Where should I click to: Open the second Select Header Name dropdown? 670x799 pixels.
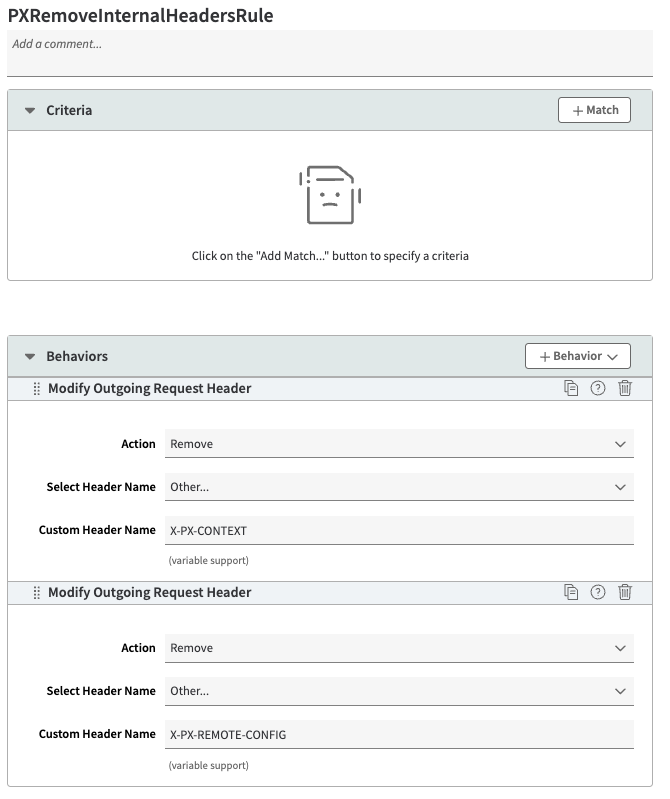coord(399,691)
